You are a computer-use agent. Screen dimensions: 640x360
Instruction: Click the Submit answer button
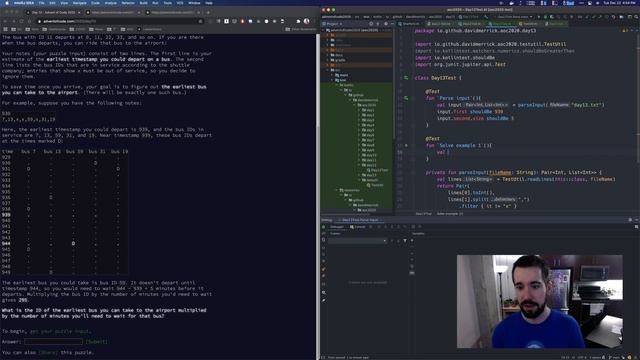click(x=96, y=342)
